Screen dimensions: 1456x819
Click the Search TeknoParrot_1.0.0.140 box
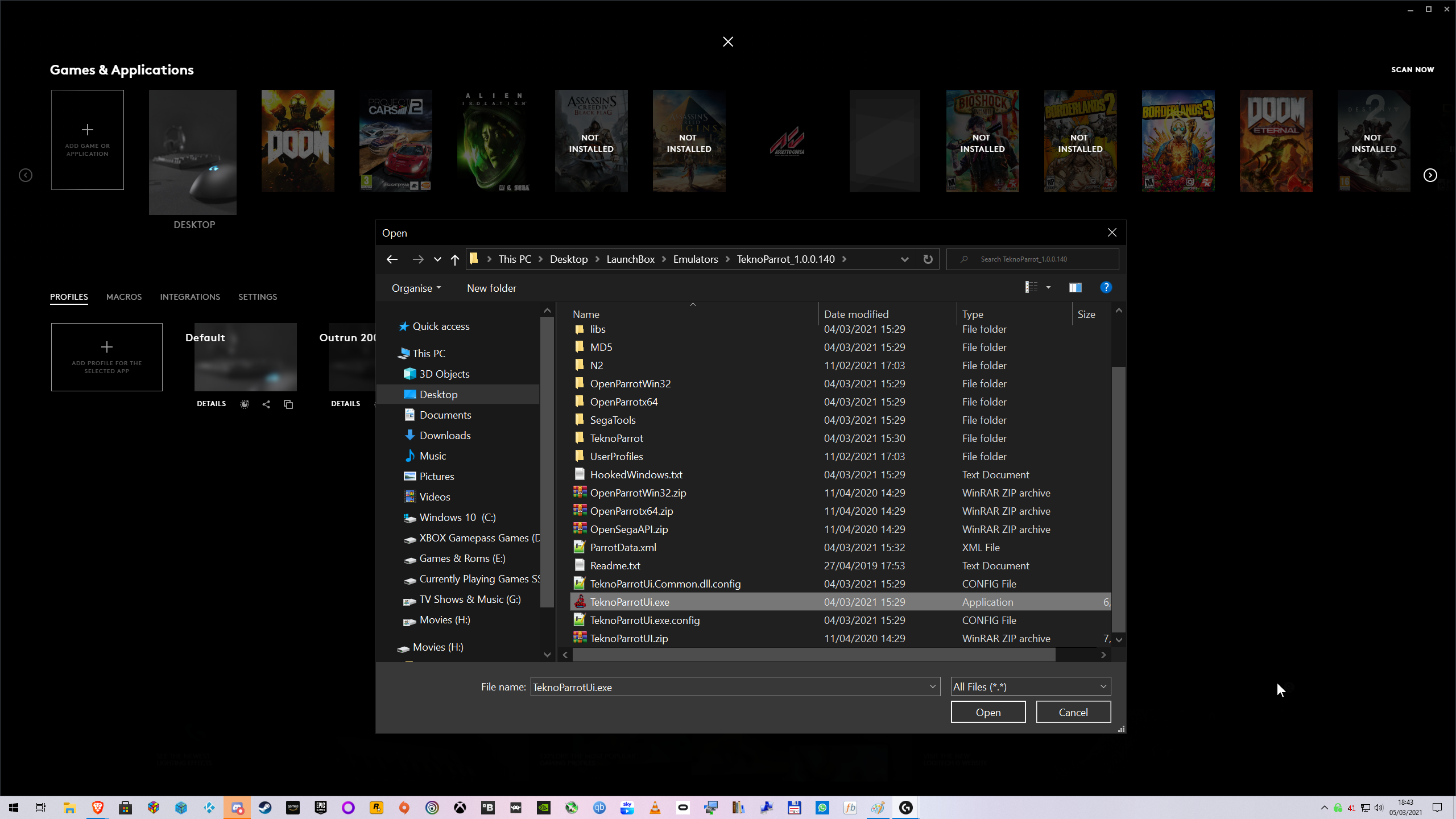point(1033,259)
